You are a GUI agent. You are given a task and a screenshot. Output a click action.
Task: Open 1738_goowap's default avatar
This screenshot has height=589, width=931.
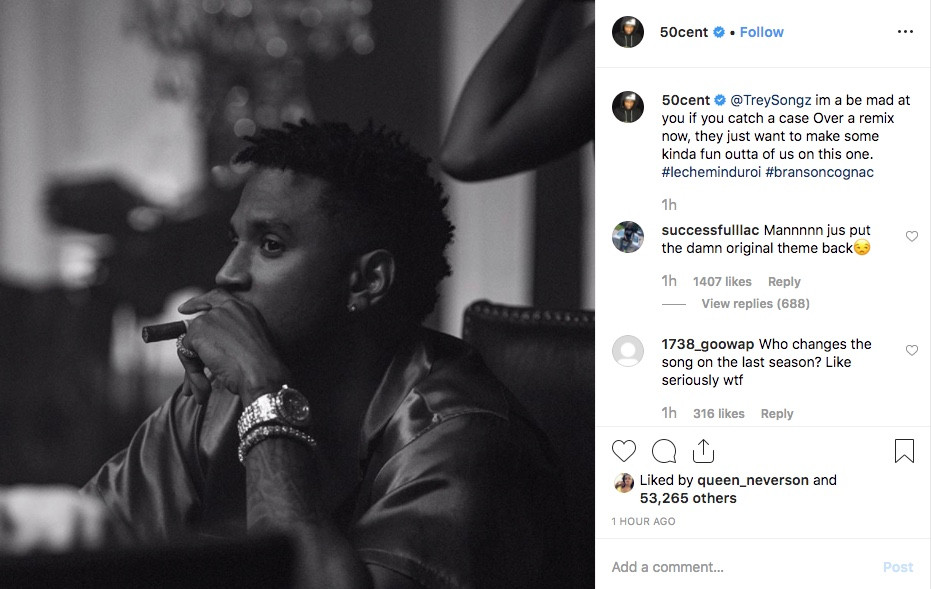(x=628, y=351)
